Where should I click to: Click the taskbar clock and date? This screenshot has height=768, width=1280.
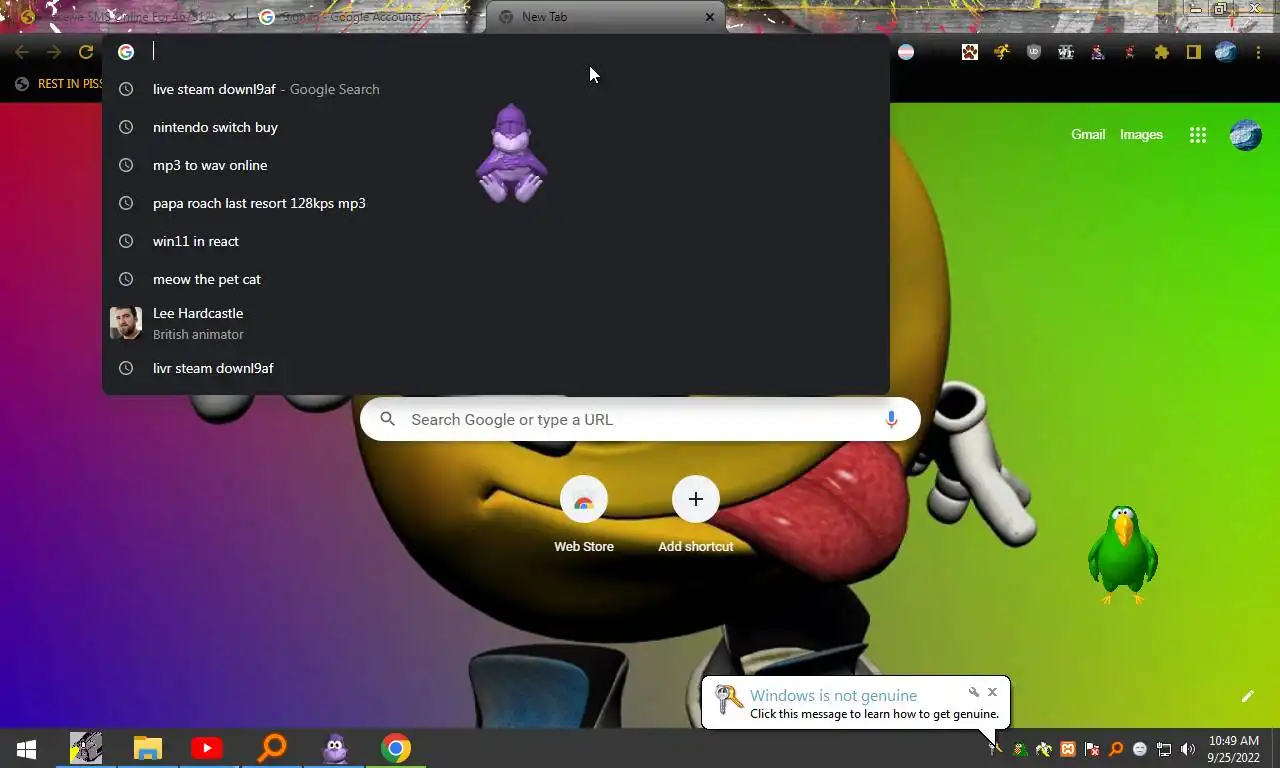1233,749
